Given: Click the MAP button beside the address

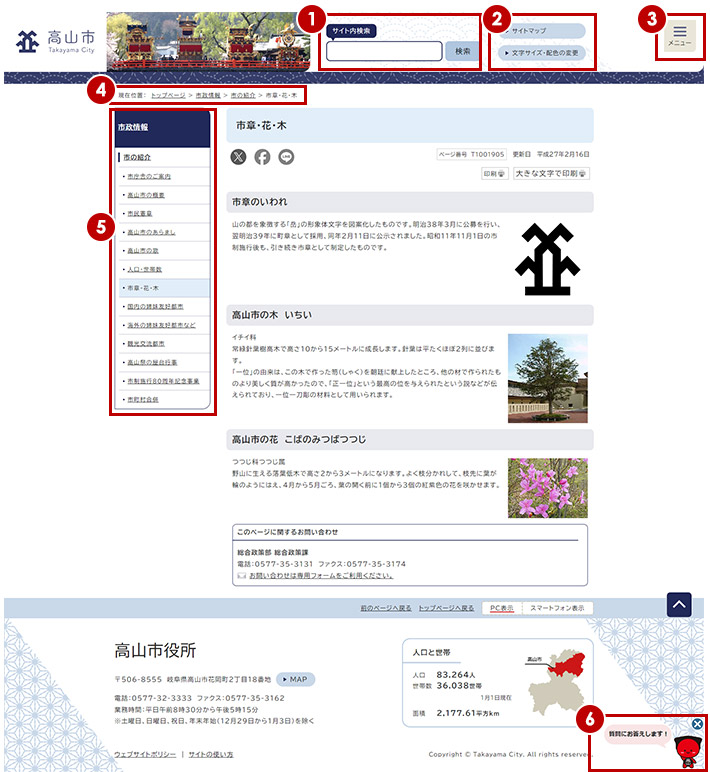Looking at the screenshot, I should click(x=295, y=679).
